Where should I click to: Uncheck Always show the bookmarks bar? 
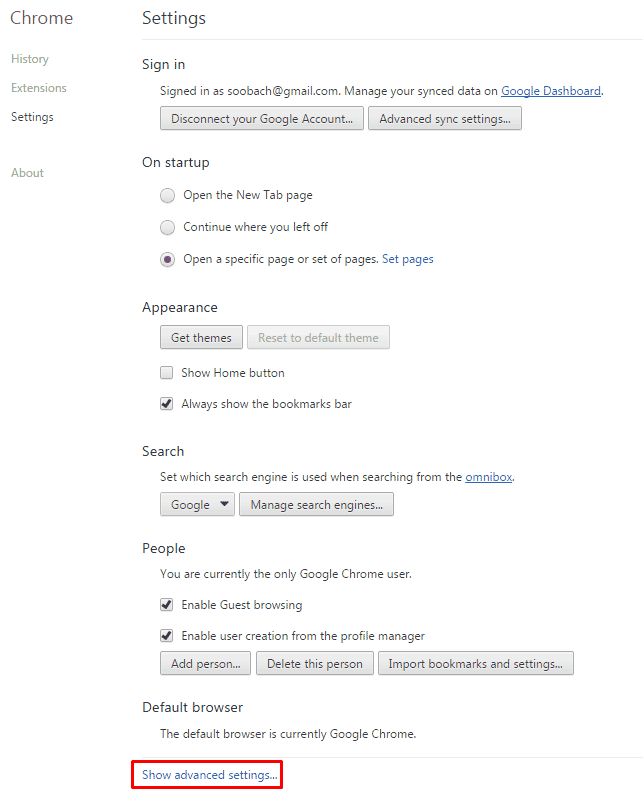[166, 404]
